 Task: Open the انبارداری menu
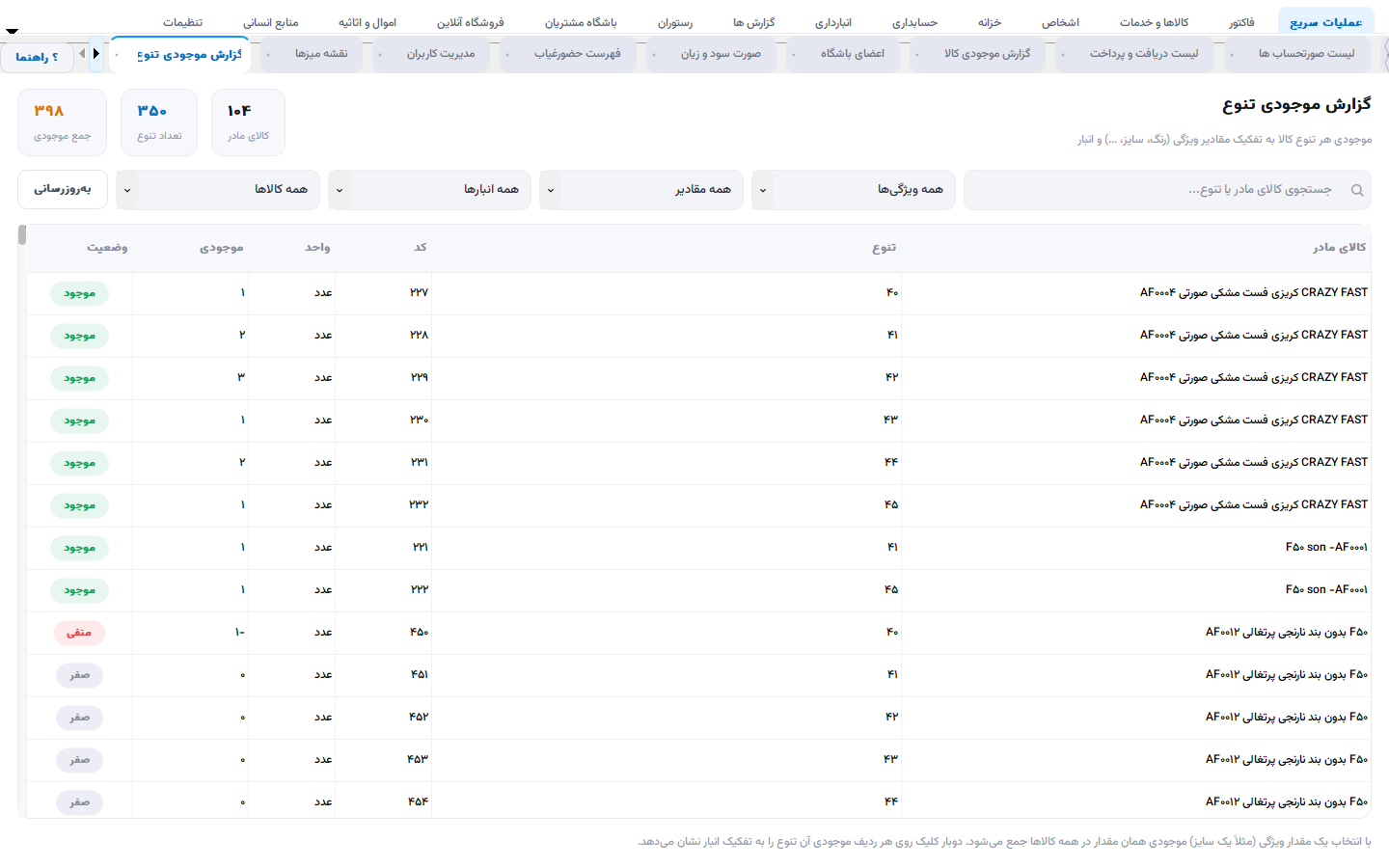coord(833,22)
